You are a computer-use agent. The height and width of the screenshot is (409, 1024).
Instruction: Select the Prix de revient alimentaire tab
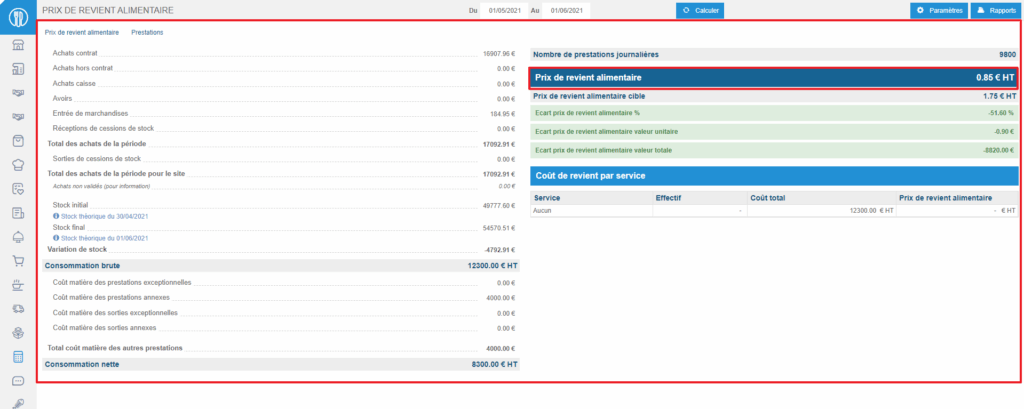pyautogui.click(x=82, y=33)
